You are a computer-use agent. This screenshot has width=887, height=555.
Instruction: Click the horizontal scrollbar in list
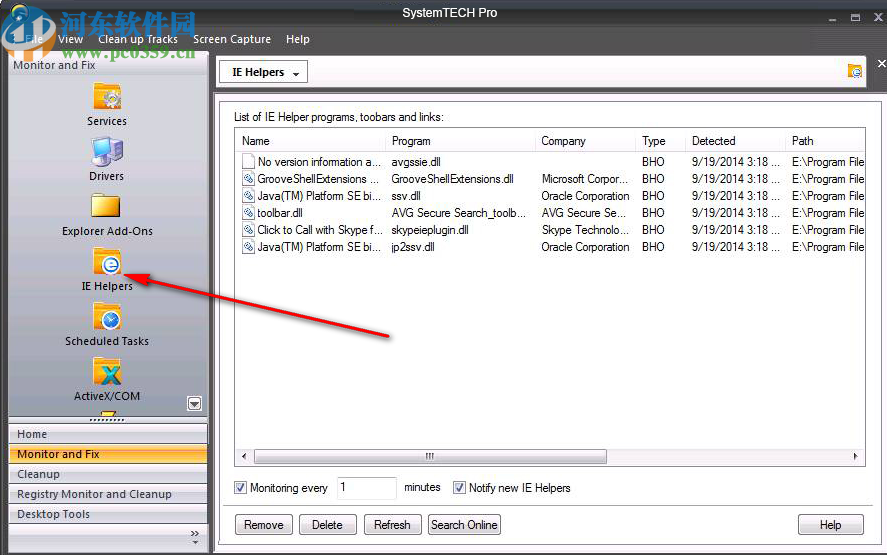[430, 457]
